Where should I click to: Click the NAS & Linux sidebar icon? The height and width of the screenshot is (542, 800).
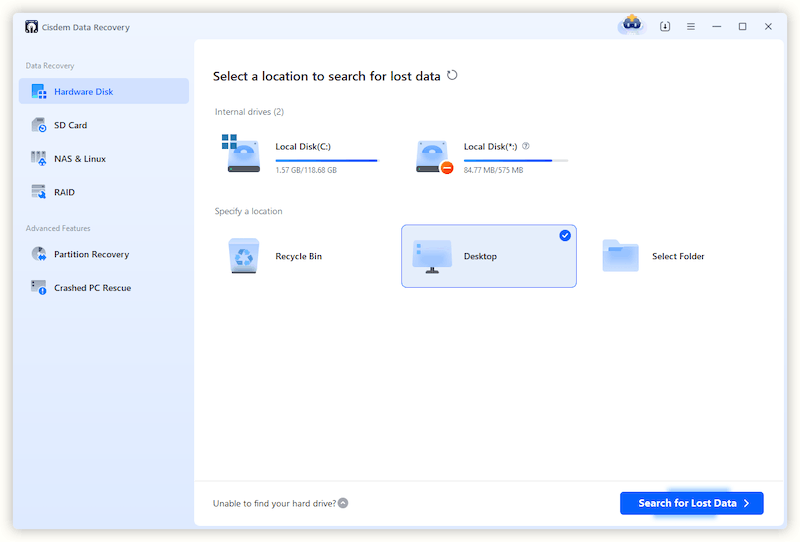click(39, 159)
